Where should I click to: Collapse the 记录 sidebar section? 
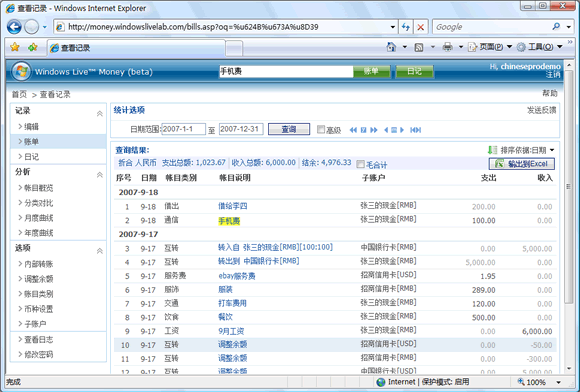click(100, 114)
